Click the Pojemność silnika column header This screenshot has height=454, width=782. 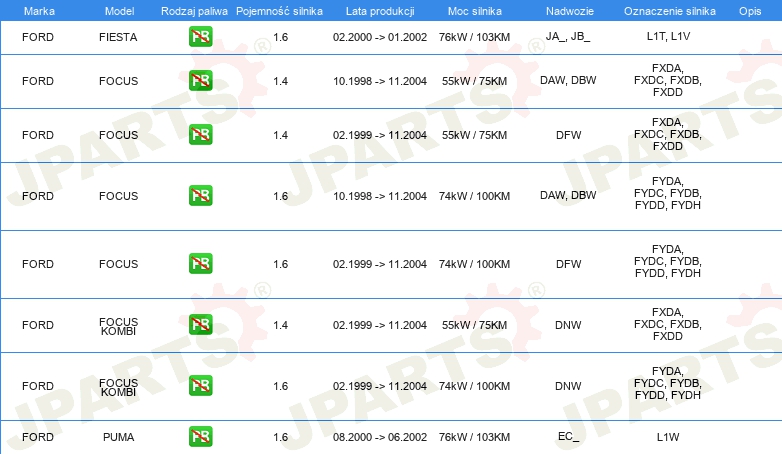(x=279, y=11)
